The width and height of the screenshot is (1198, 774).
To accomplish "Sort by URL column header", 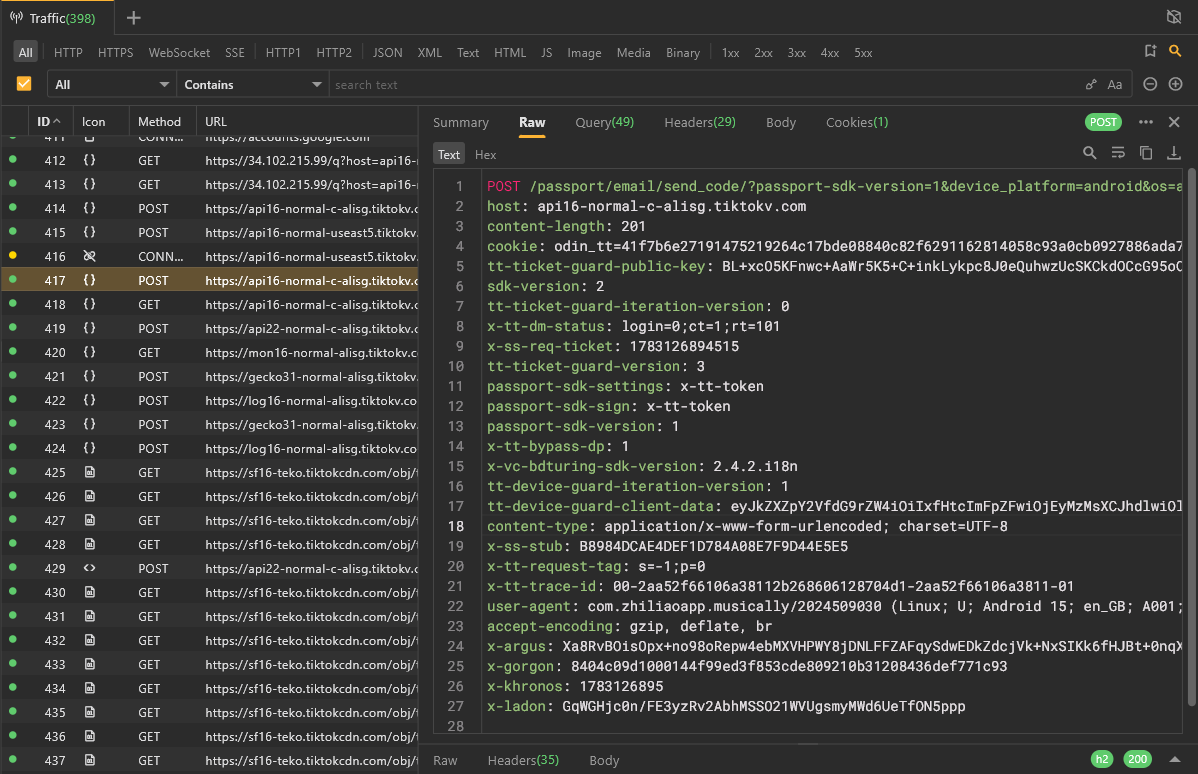I will pyautogui.click(x=216, y=121).
